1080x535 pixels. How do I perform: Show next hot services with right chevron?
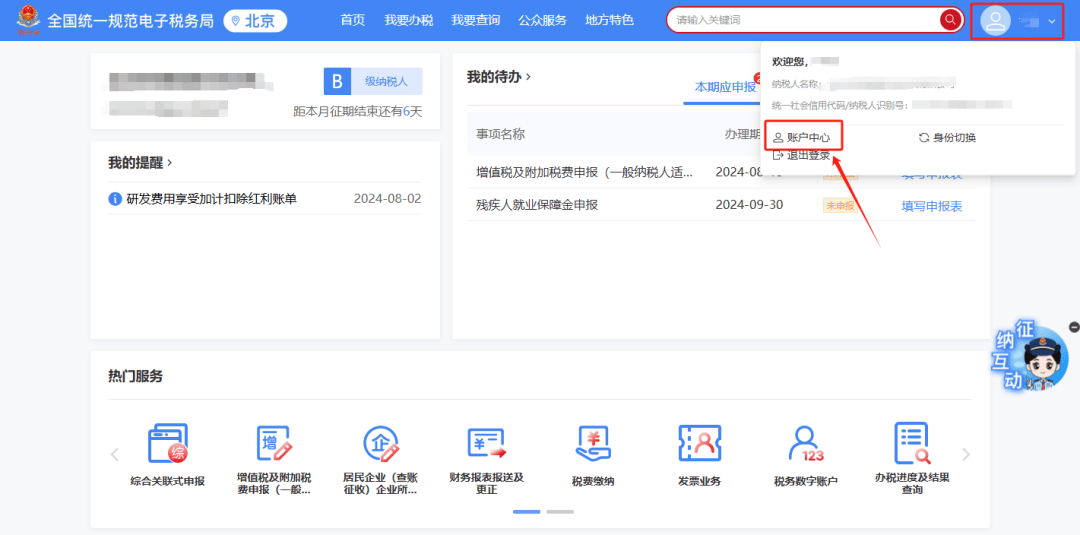pos(966,454)
